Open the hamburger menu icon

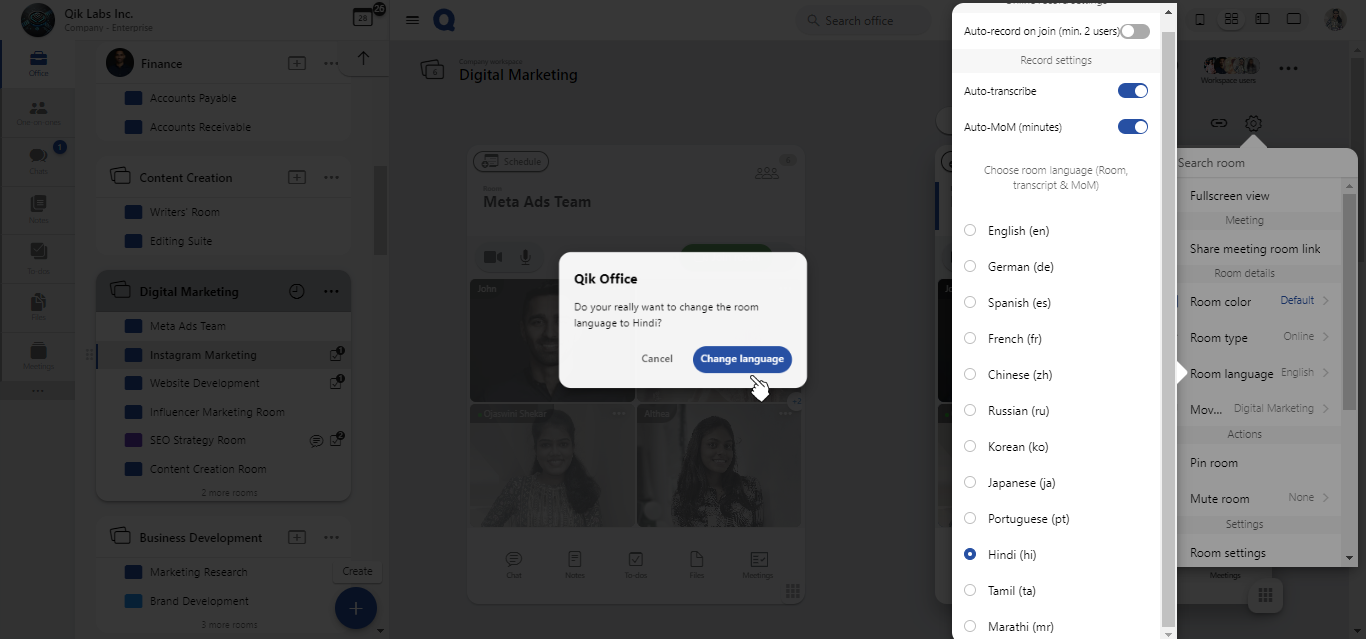412,20
